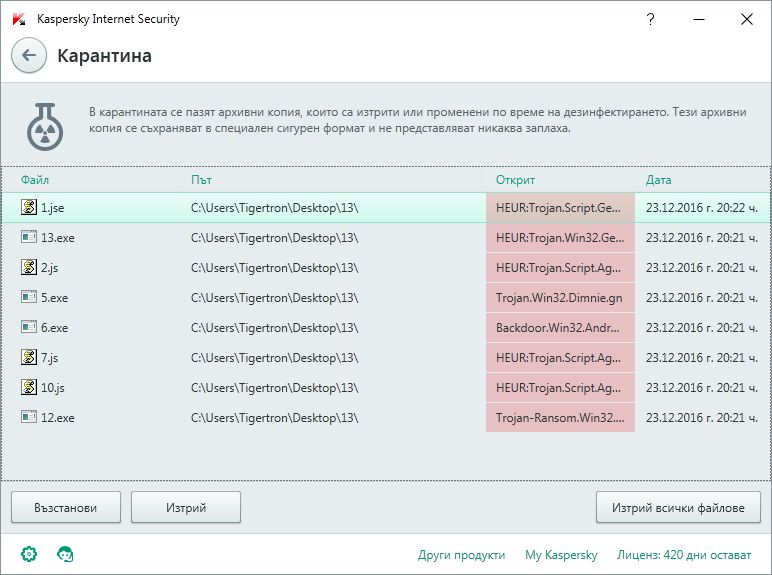The width and height of the screenshot is (772, 575).
Task: Open the My Kaspersky link
Action: point(561,555)
